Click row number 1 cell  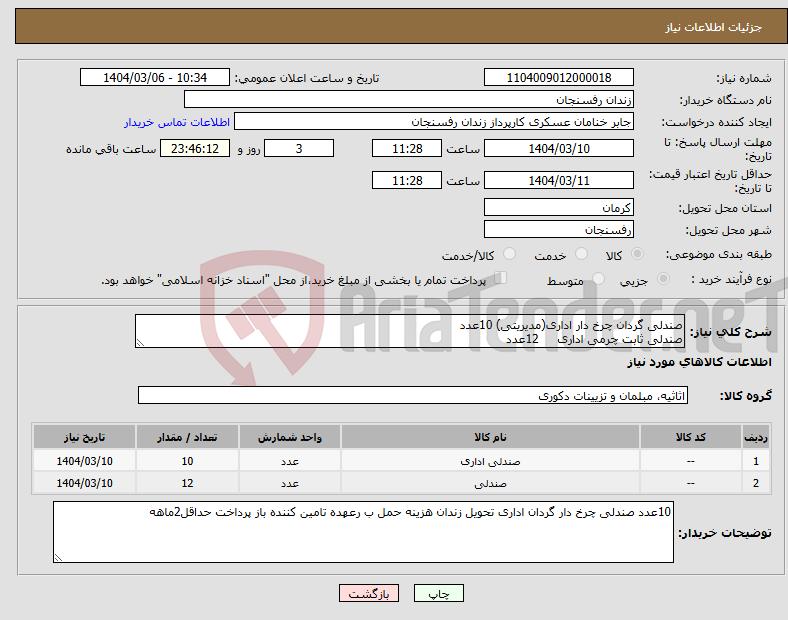pos(756,461)
